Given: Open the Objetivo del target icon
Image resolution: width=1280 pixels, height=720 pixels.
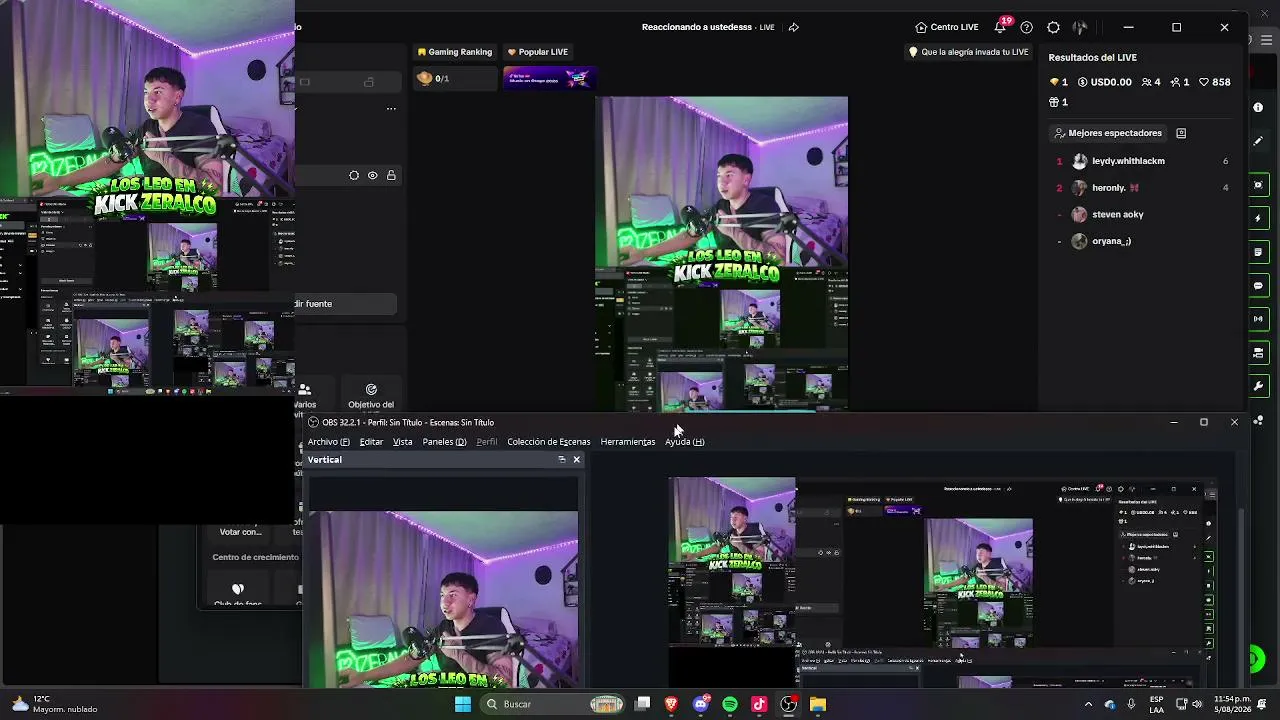Looking at the screenshot, I should [371, 389].
